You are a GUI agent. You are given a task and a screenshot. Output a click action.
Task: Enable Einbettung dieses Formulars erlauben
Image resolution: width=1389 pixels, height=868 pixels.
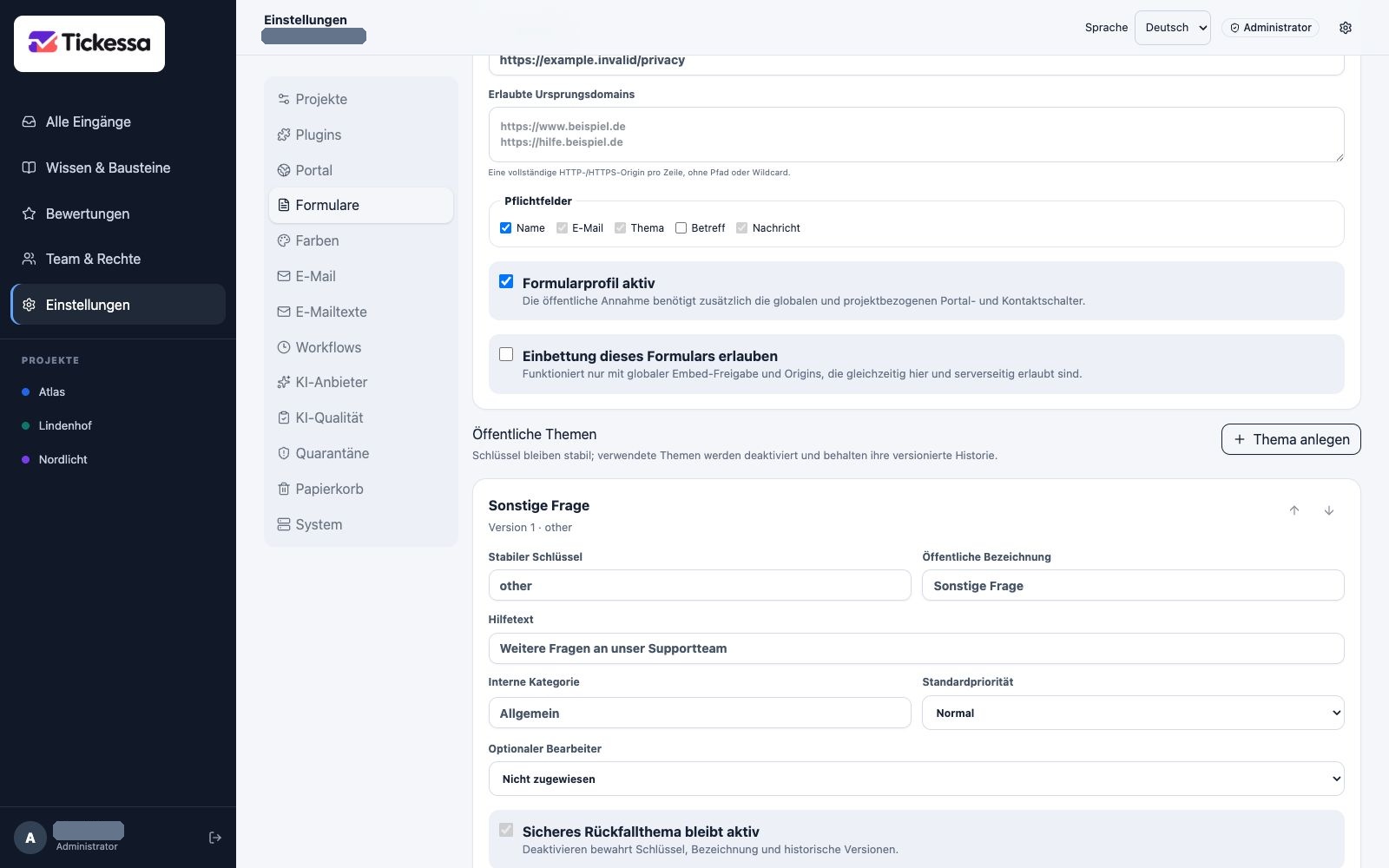point(506,354)
